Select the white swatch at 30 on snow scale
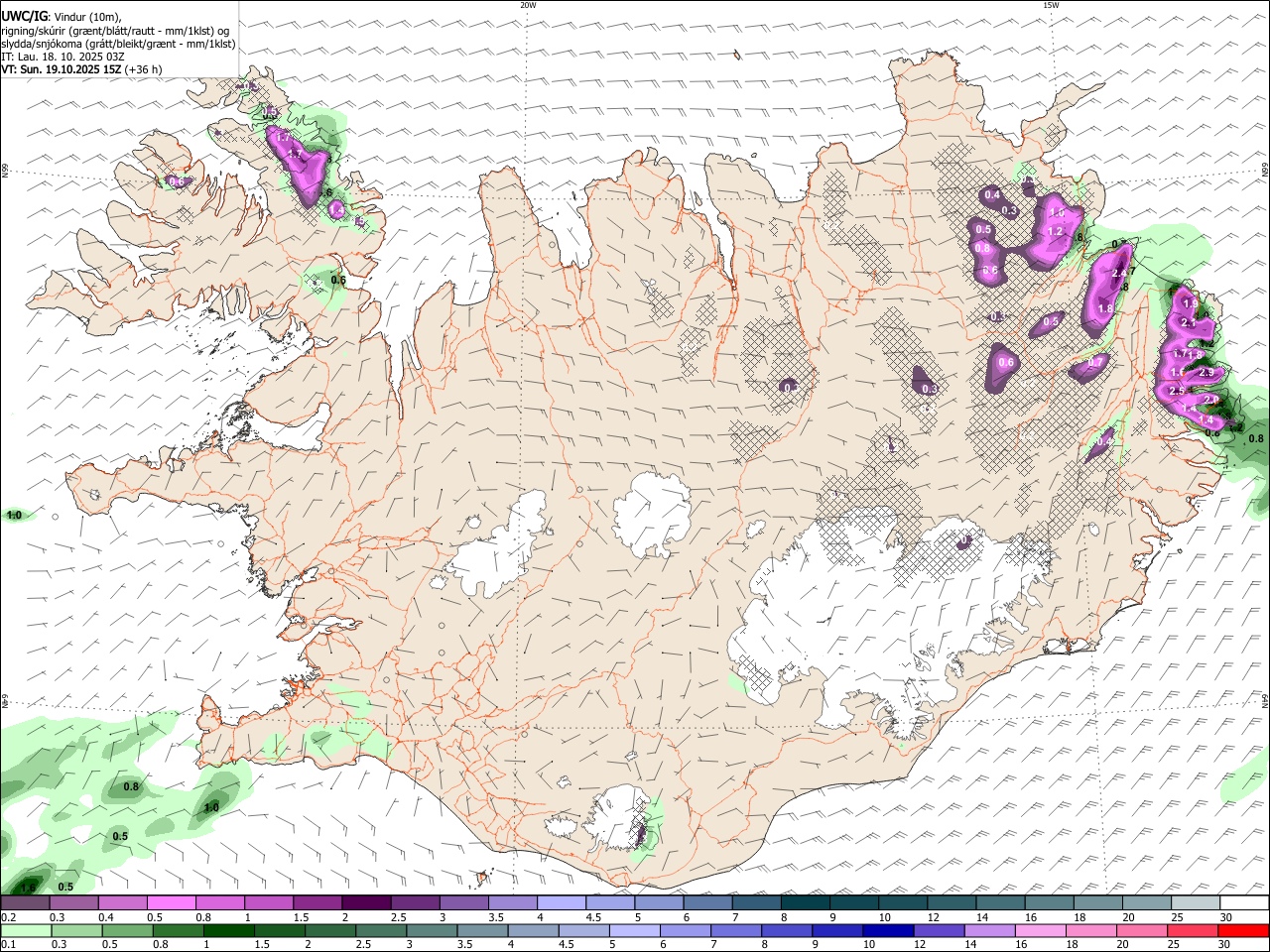Screen dimensions: 1270x952 (x=1244, y=903)
